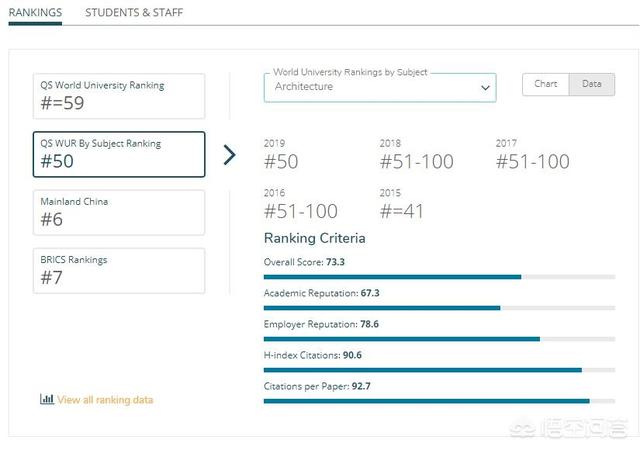Click the 2019 ranking #50 entry
Viewport: 640px width, 450px height.
point(281,156)
